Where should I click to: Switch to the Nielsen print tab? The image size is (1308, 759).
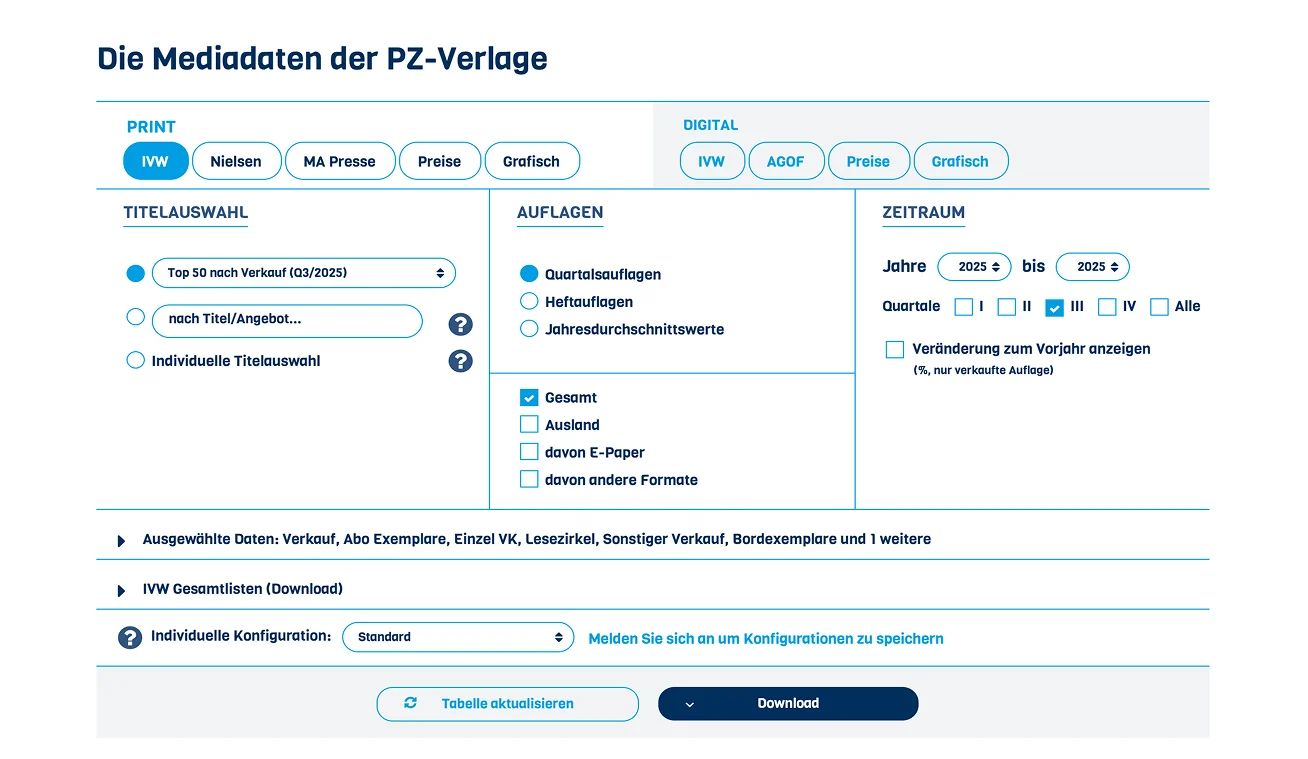(236, 161)
